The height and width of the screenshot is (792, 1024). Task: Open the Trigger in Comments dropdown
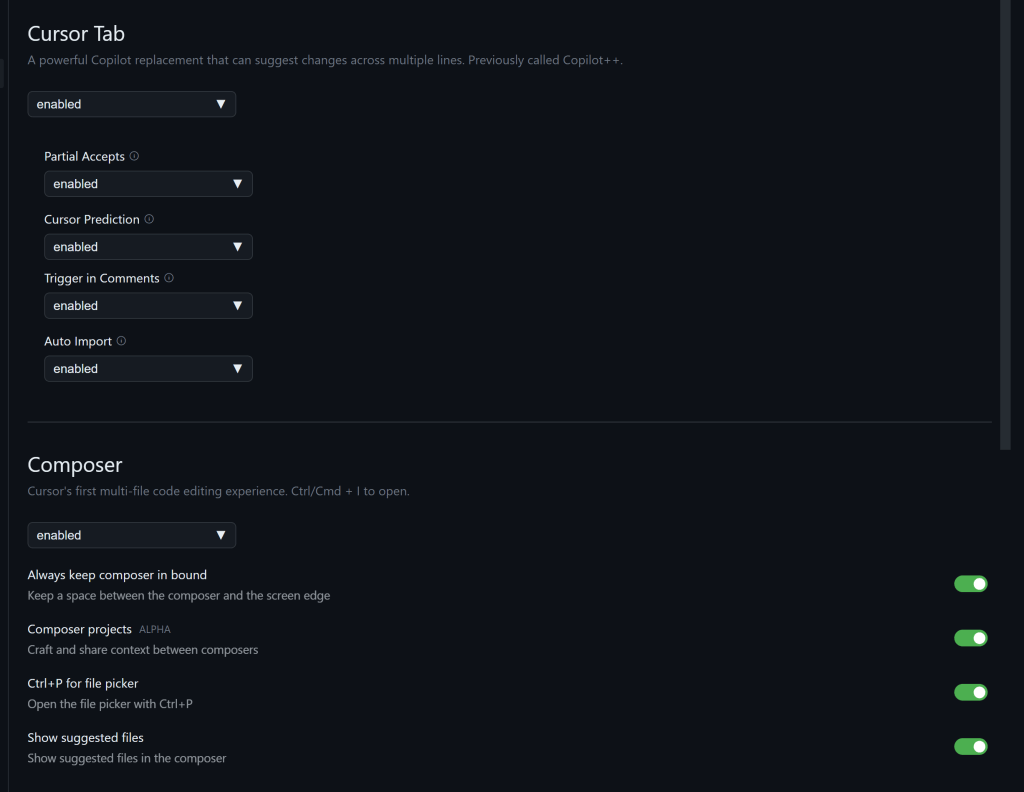(148, 306)
